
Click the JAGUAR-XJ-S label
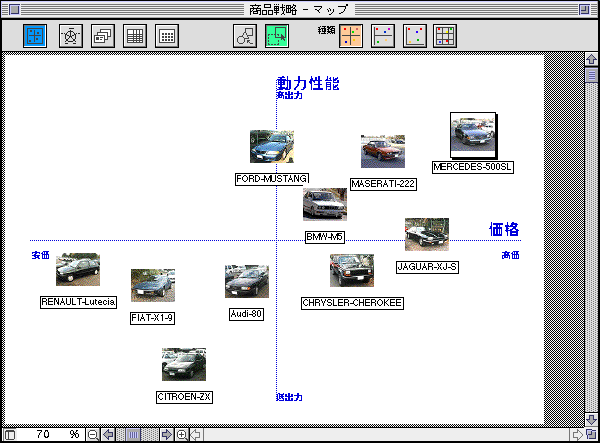pos(427,267)
